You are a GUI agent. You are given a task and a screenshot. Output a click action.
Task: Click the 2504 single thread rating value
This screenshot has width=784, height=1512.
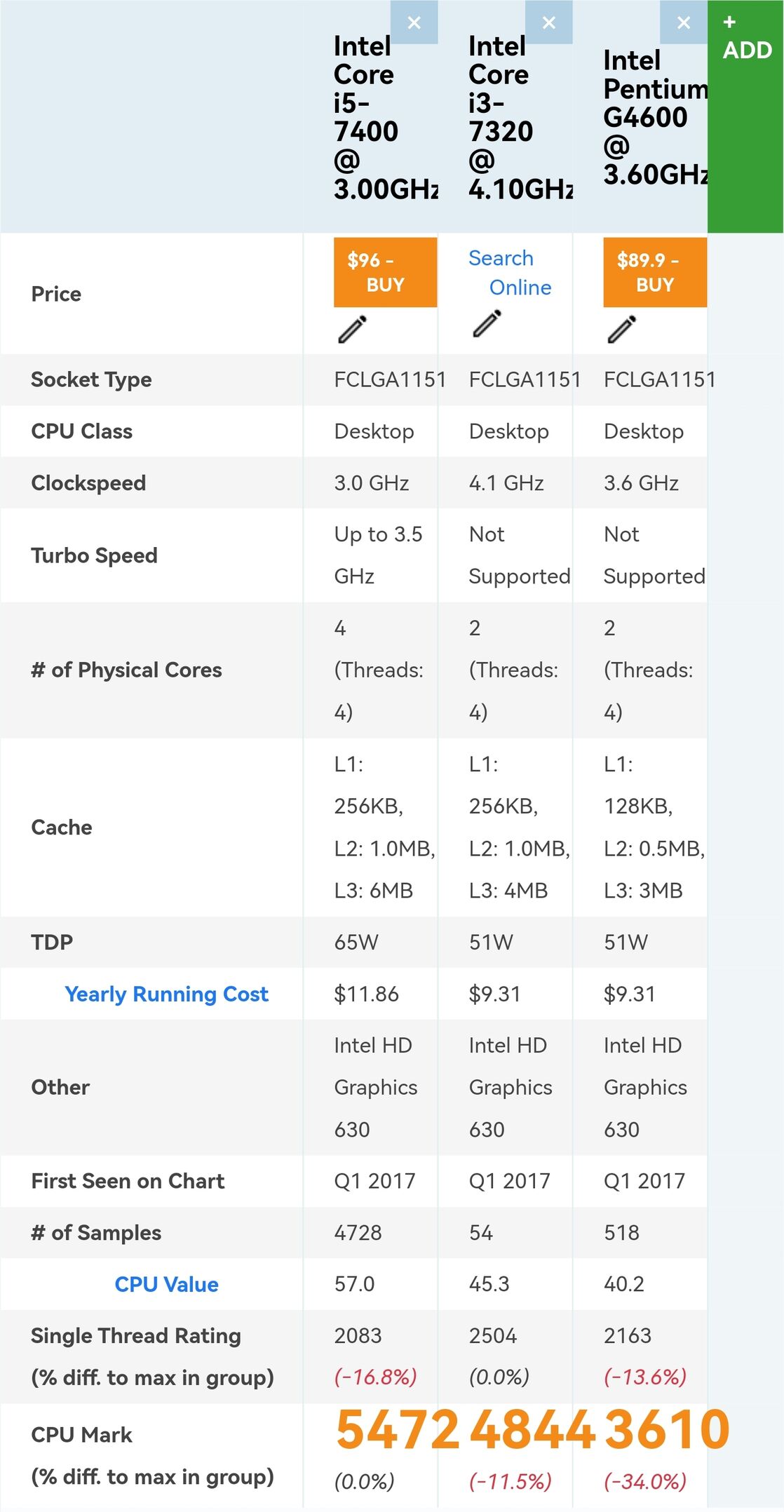[493, 1336]
